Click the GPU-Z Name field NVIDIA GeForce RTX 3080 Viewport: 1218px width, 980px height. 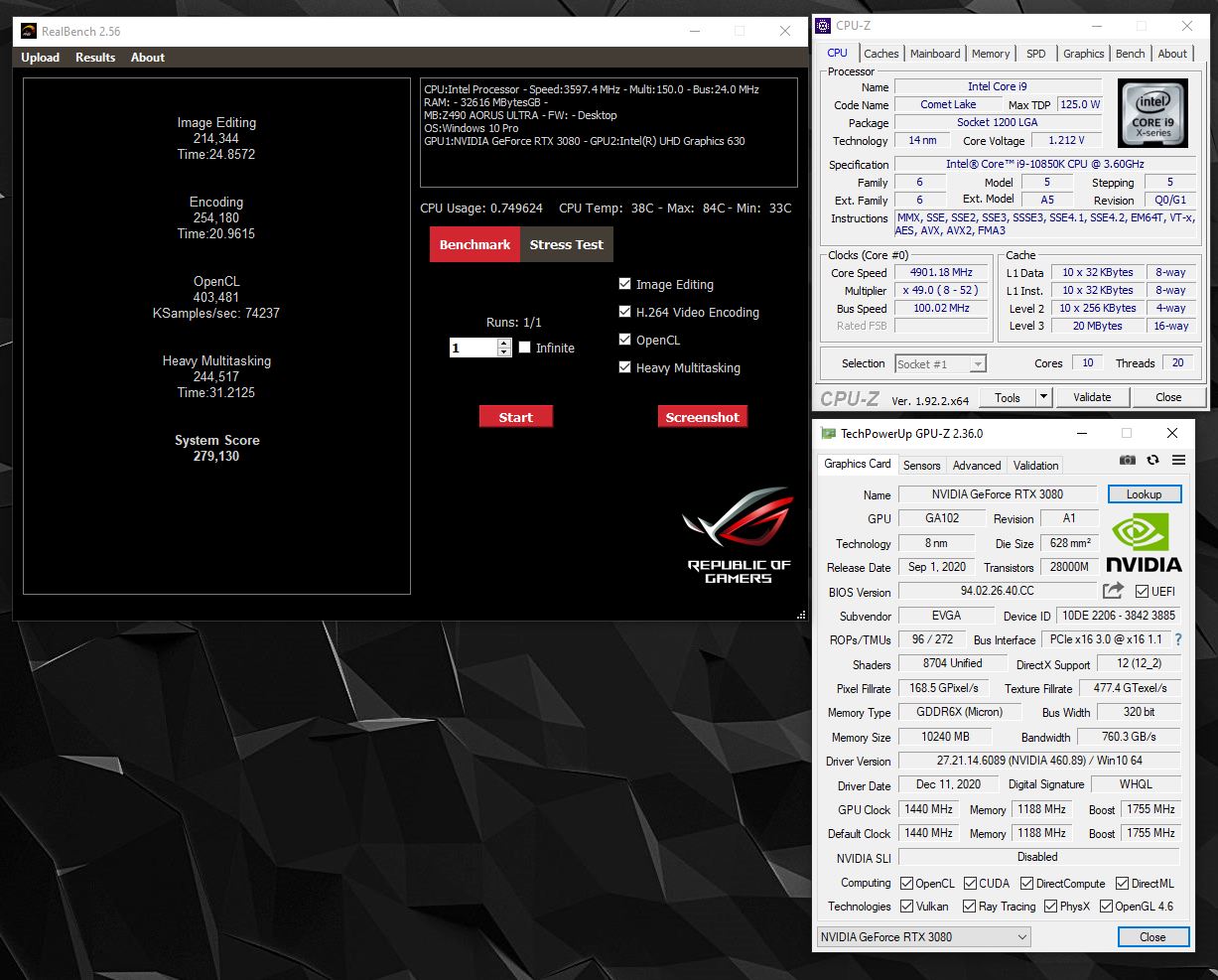point(998,493)
